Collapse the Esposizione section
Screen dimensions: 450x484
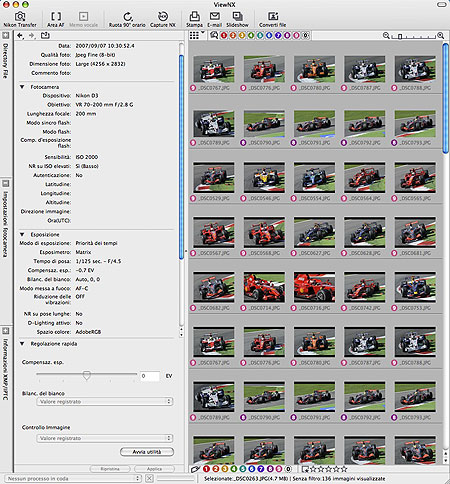coord(22,235)
